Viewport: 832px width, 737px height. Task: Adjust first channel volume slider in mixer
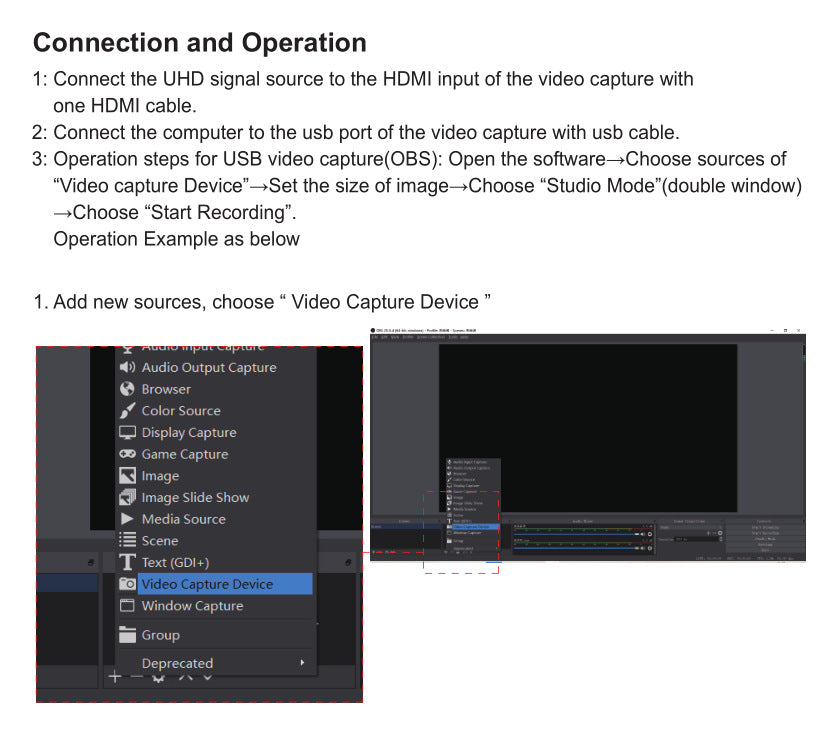click(x=576, y=534)
